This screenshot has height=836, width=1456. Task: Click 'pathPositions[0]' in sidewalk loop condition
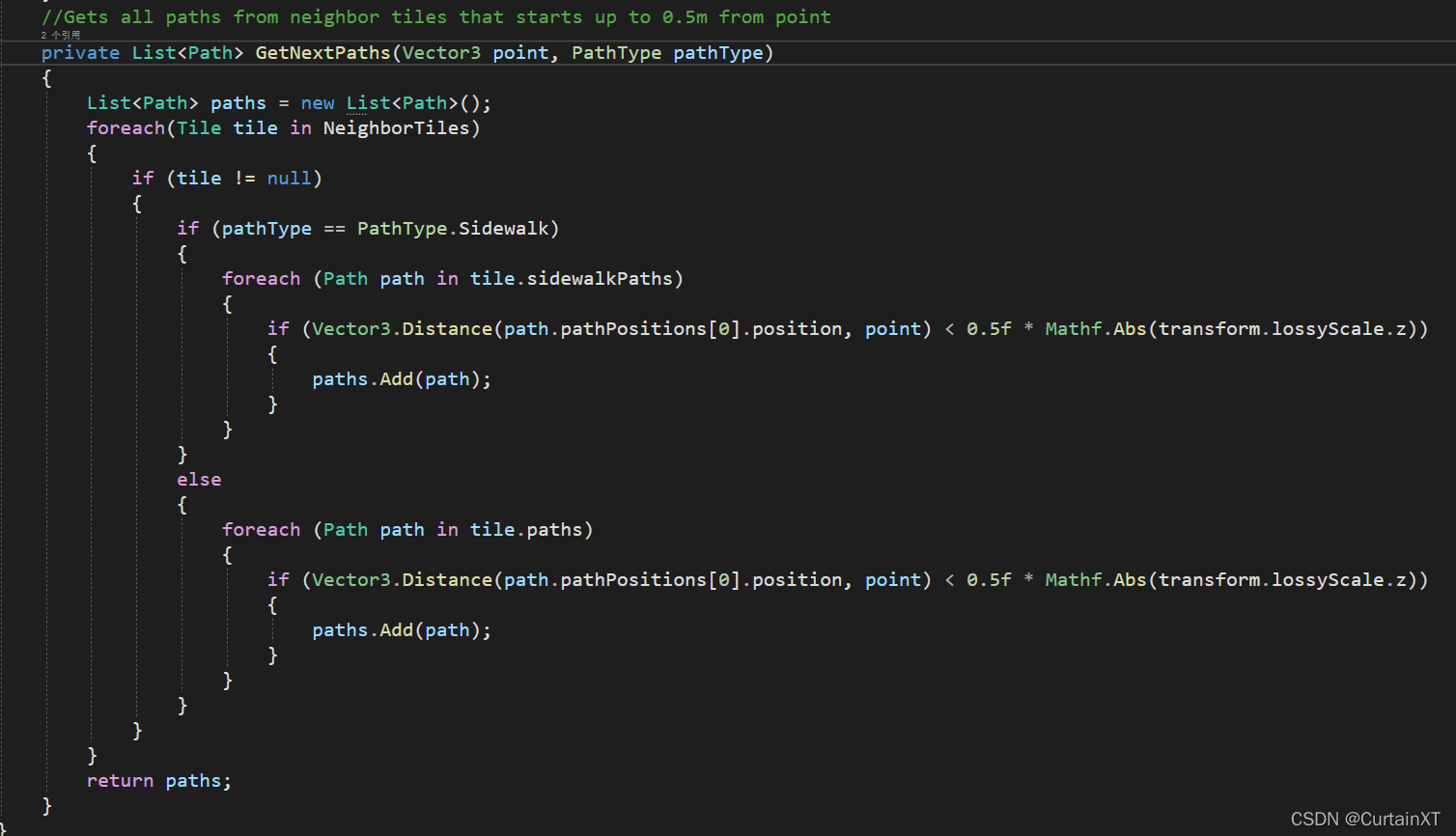point(651,328)
